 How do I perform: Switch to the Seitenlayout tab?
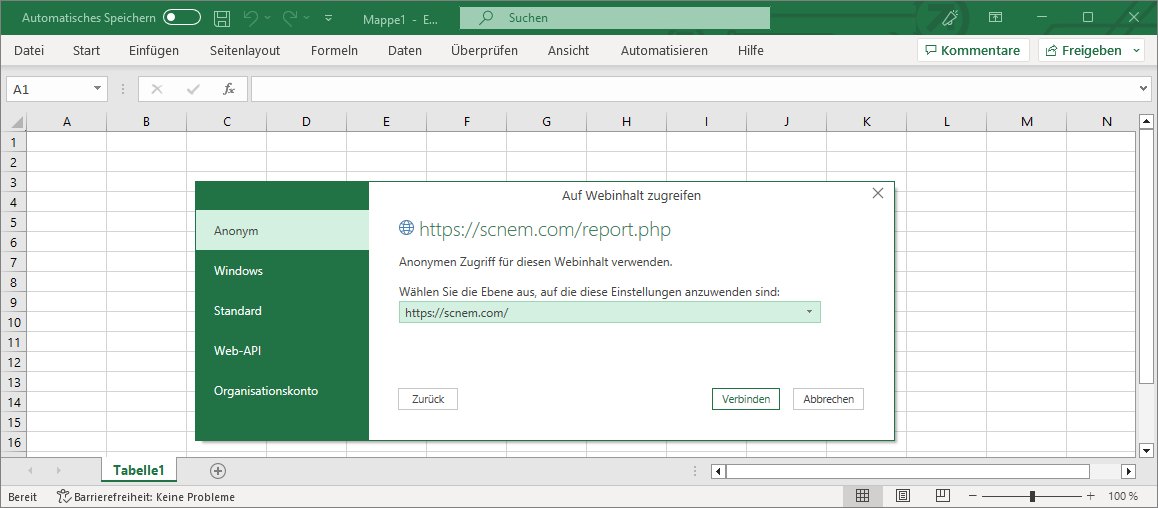click(x=244, y=50)
